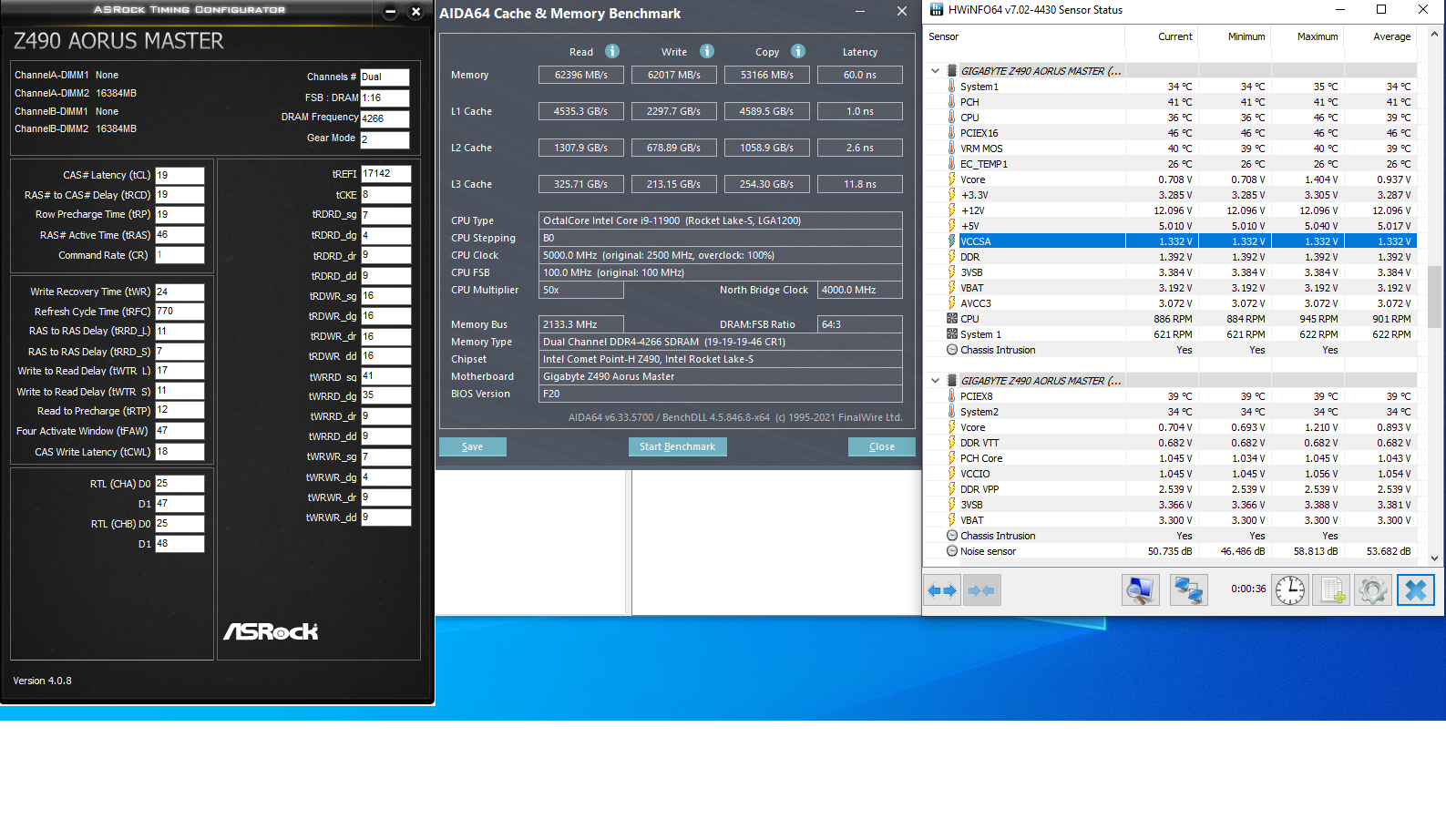Select the +3.3V sensor row
This screenshot has height=840, width=1446.
tap(1170, 195)
